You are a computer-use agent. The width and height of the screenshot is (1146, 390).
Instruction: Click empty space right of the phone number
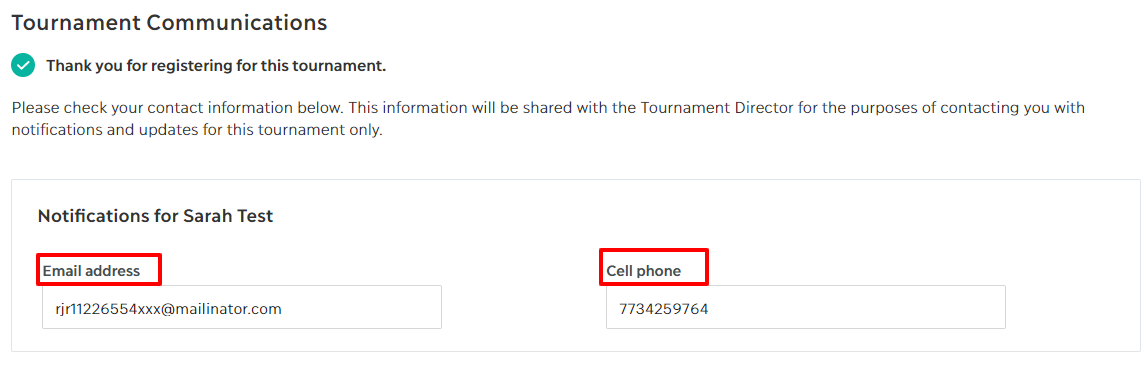[855, 309]
